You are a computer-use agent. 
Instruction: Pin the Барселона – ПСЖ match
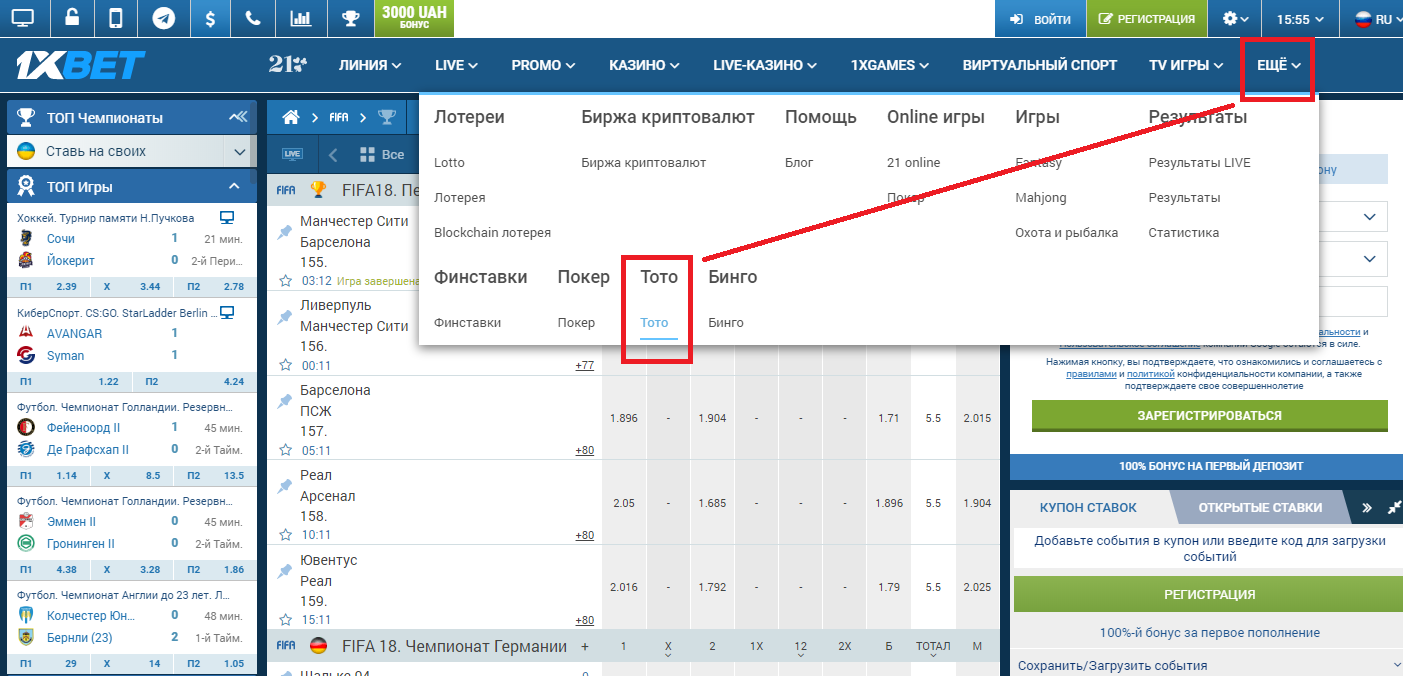(x=285, y=401)
